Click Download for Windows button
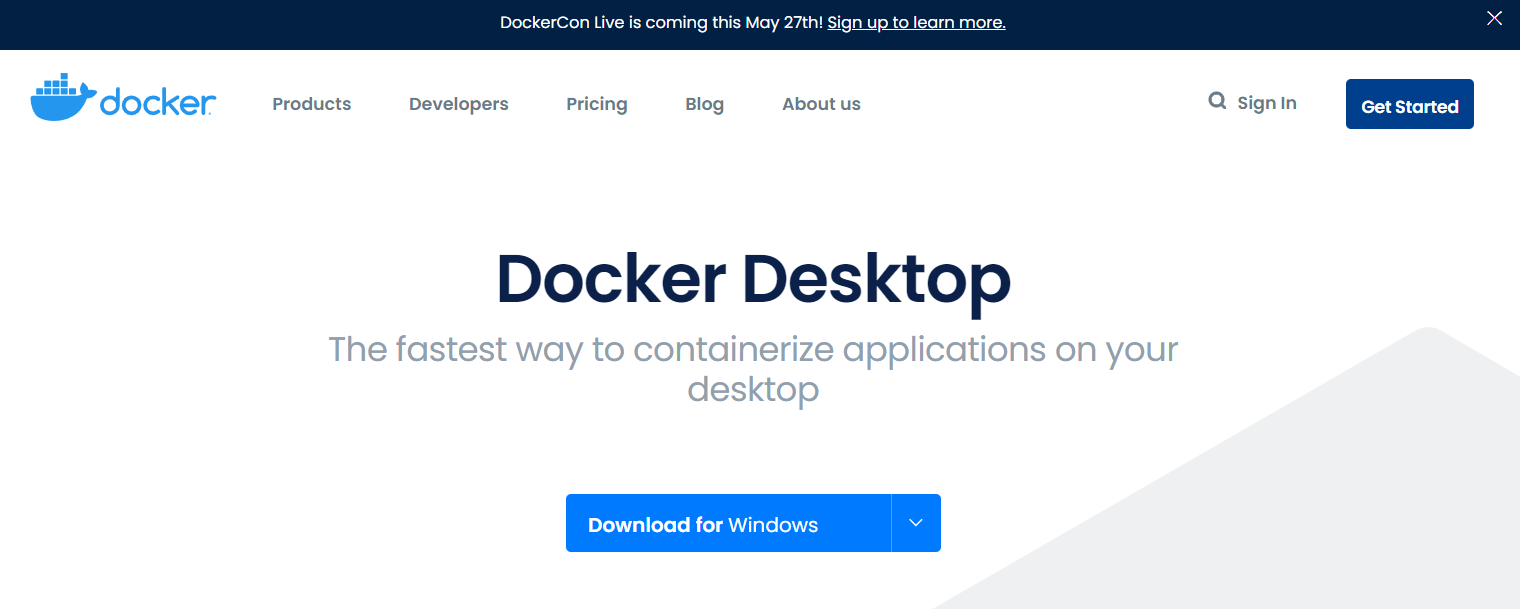 (728, 523)
